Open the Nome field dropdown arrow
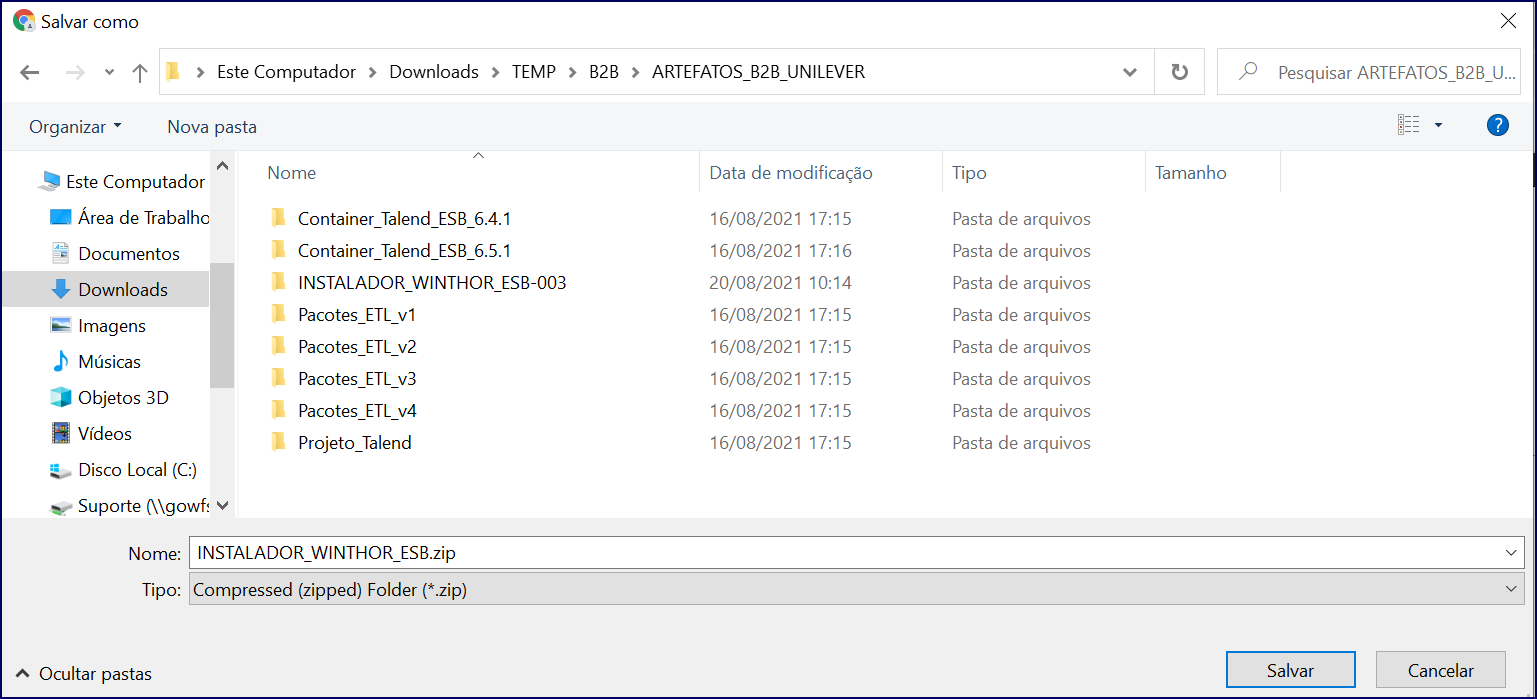The width and height of the screenshot is (1537, 699). coord(1511,552)
